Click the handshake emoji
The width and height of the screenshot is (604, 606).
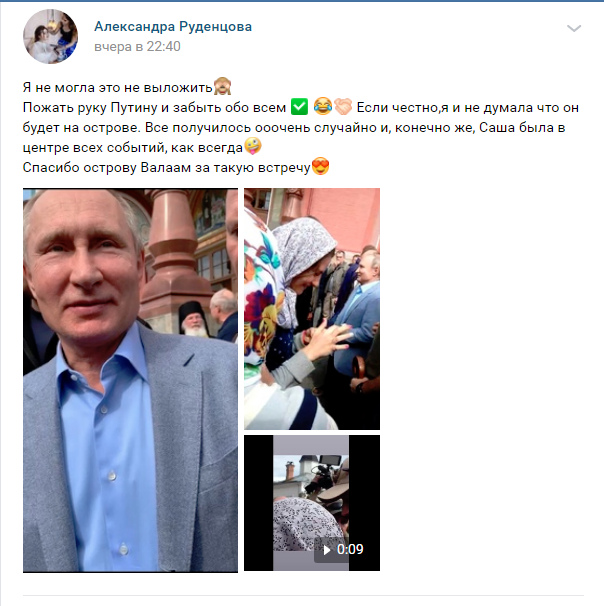(343, 107)
